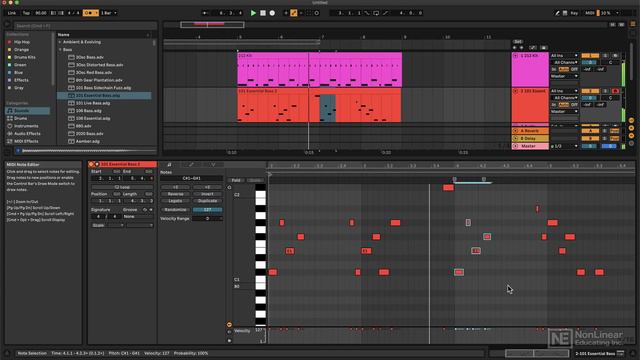Select the Master track header
Viewport: 640px width, 360px height.
click(530, 146)
